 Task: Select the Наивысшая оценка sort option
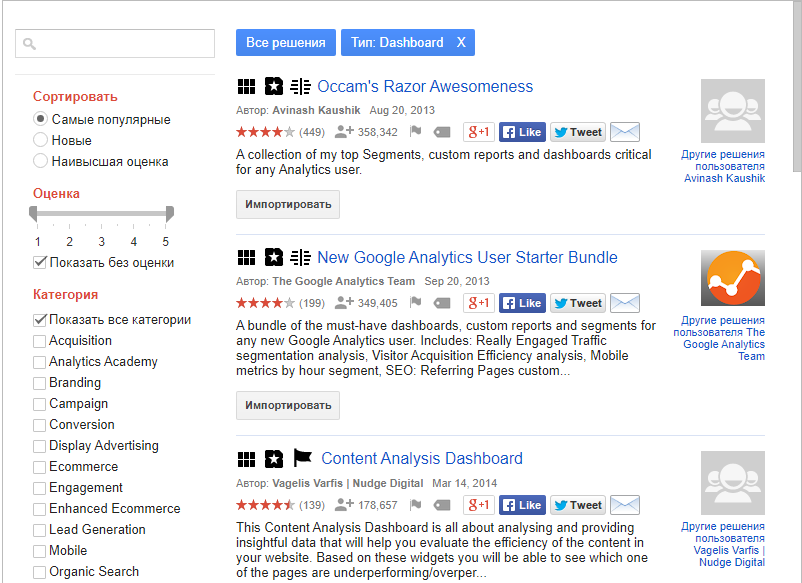click(40, 161)
